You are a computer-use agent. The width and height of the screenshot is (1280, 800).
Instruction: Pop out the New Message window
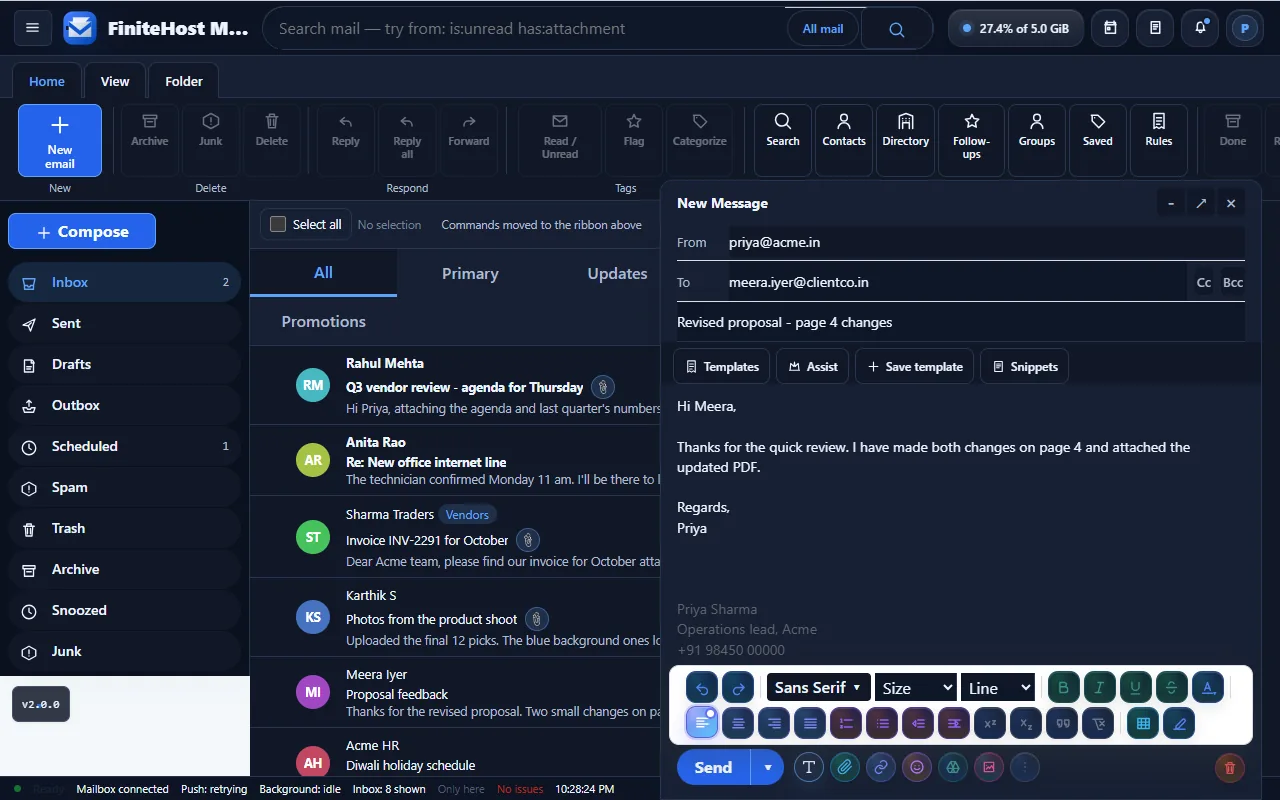click(1201, 203)
